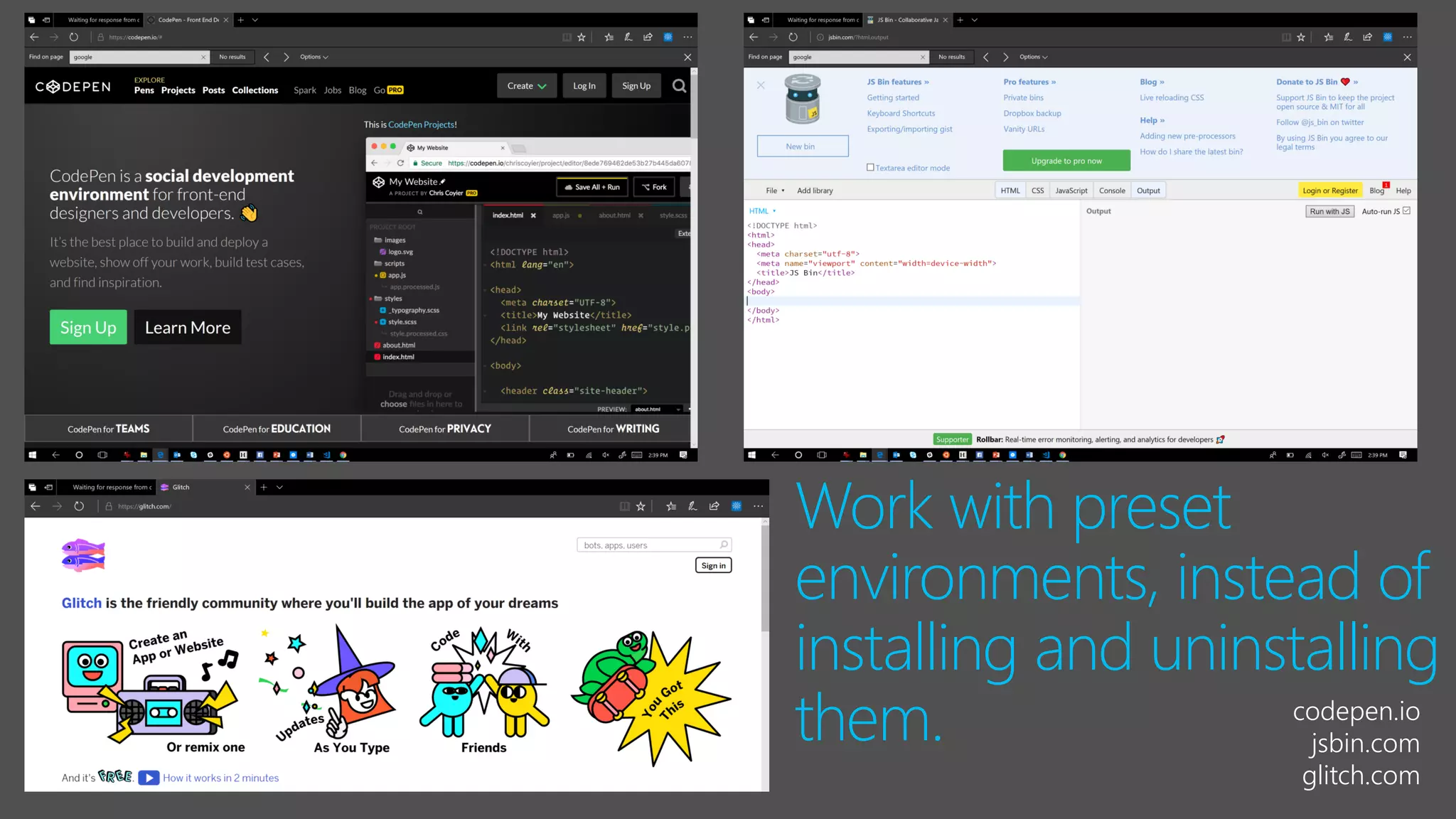
Task: Clear the find text in CodePen window
Action: tap(203, 57)
